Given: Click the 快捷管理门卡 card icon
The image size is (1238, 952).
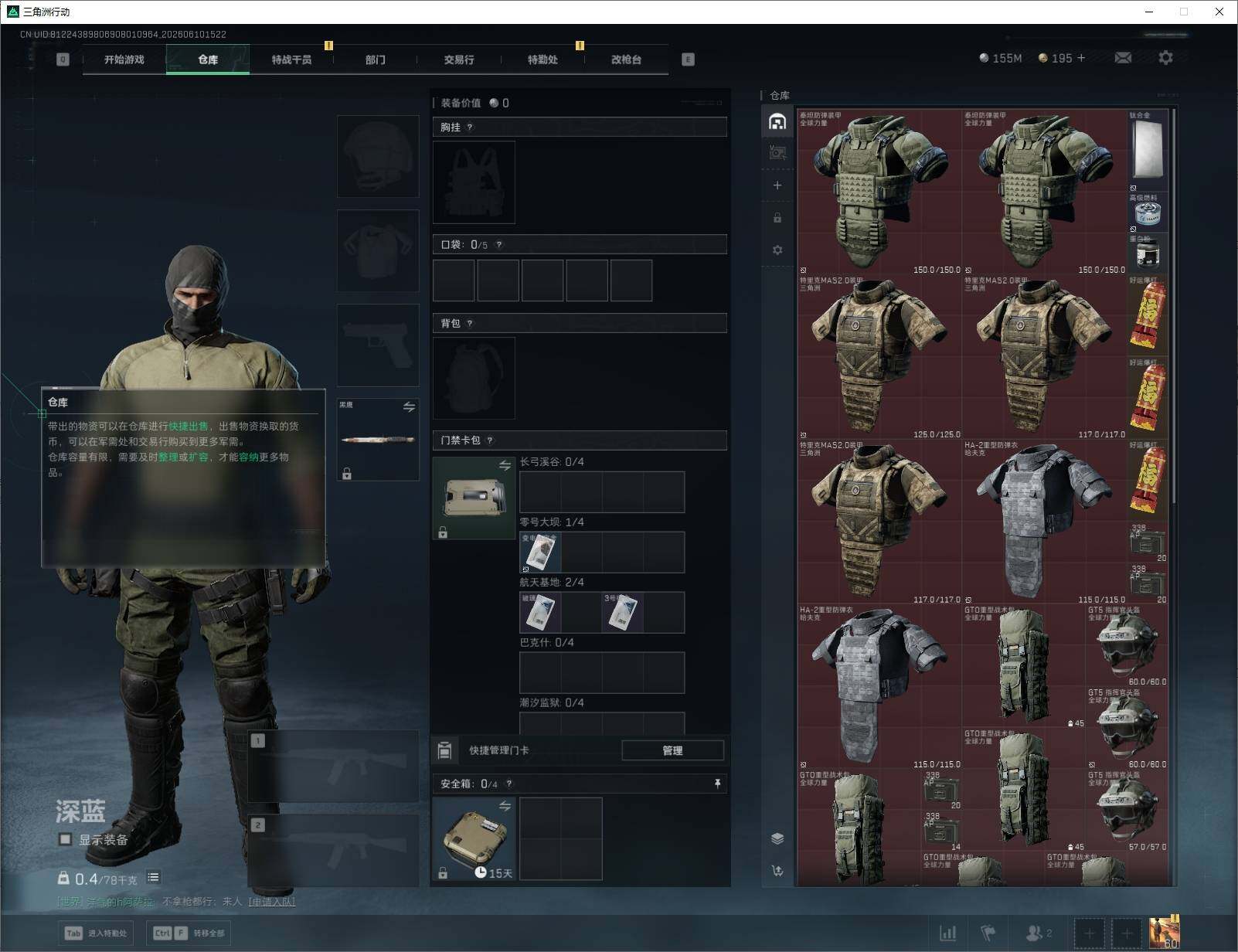Looking at the screenshot, I should [444, 750].
